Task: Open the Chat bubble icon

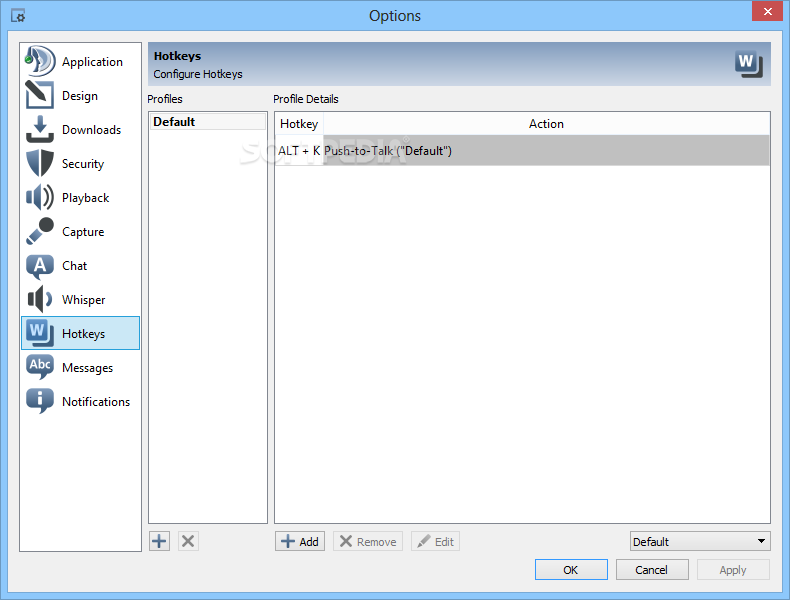Action: click(40, 266)
